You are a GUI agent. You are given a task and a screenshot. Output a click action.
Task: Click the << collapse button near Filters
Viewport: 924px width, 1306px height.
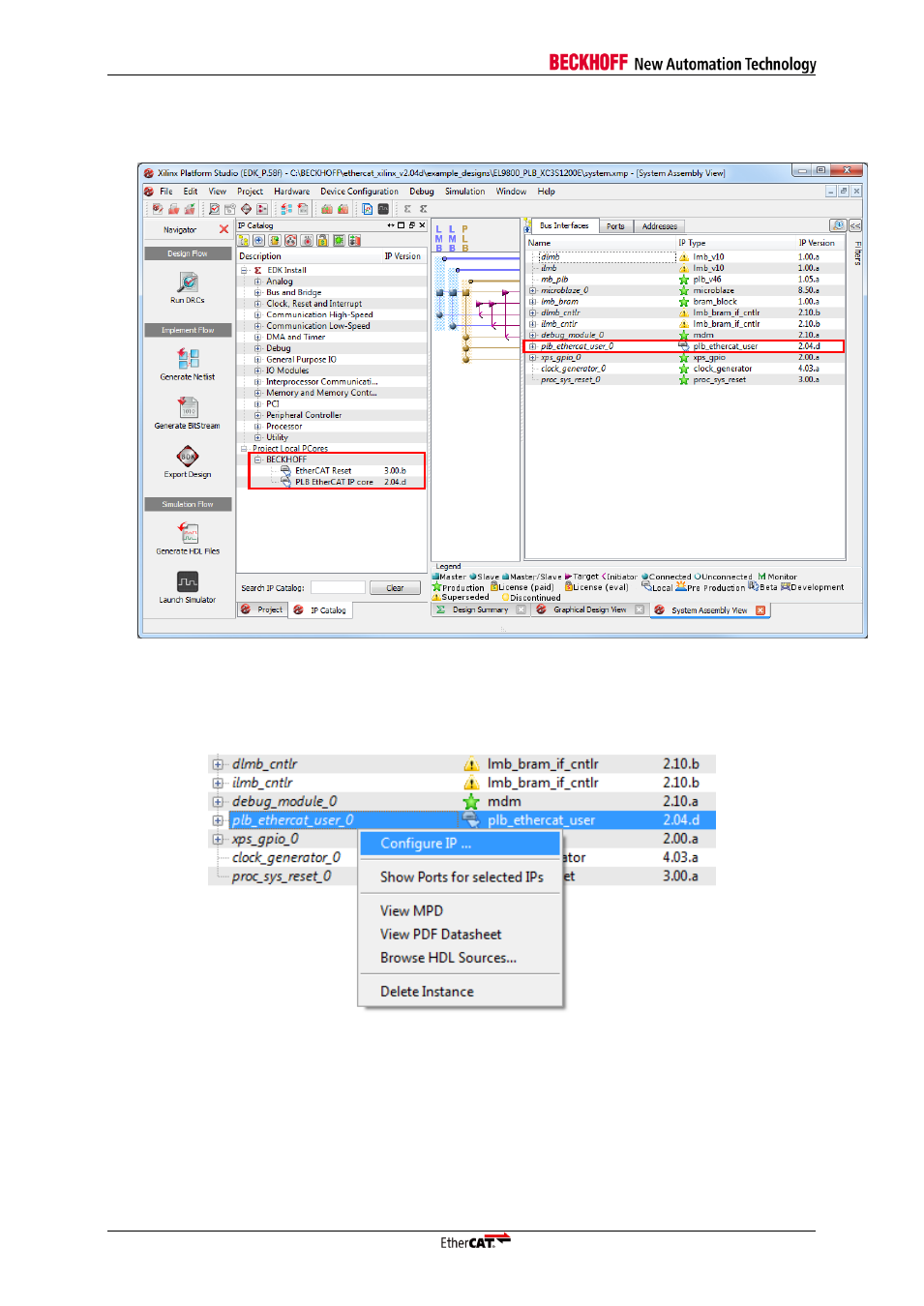point(855,225)
